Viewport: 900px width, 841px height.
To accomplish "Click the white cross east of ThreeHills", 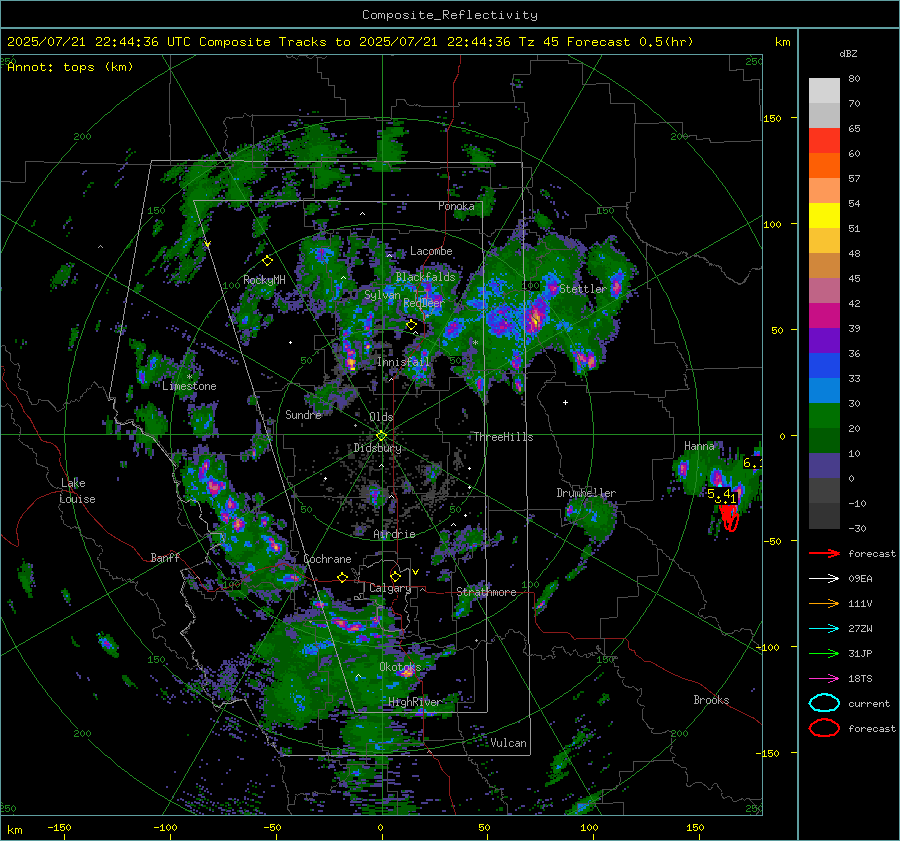I will coord(565,402).
